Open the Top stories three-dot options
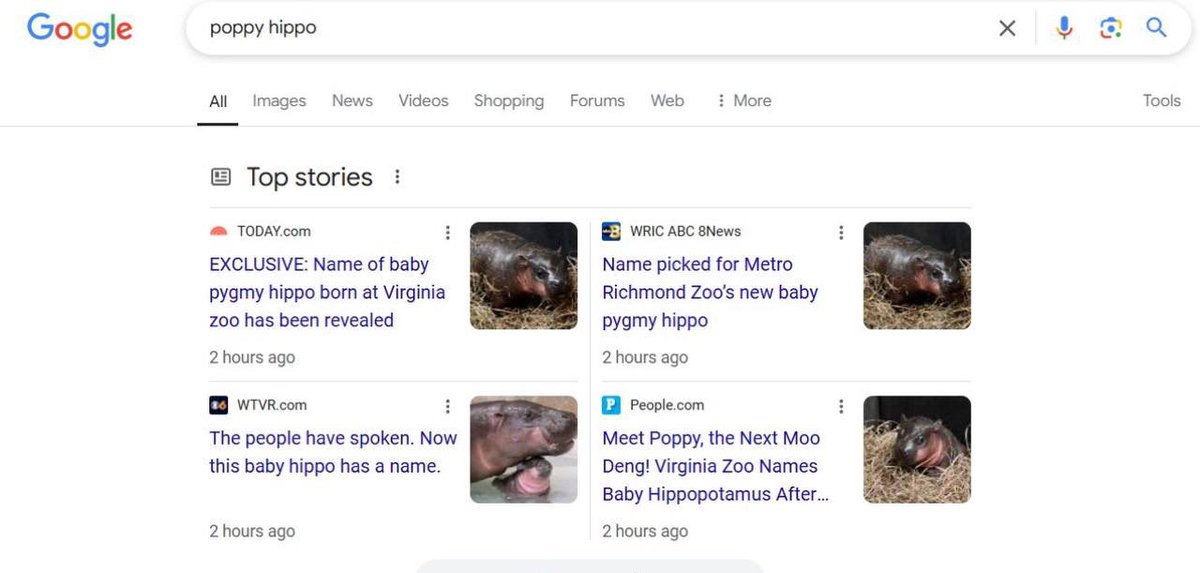This screenshot has height=573, width=1200. coord(397,177)
